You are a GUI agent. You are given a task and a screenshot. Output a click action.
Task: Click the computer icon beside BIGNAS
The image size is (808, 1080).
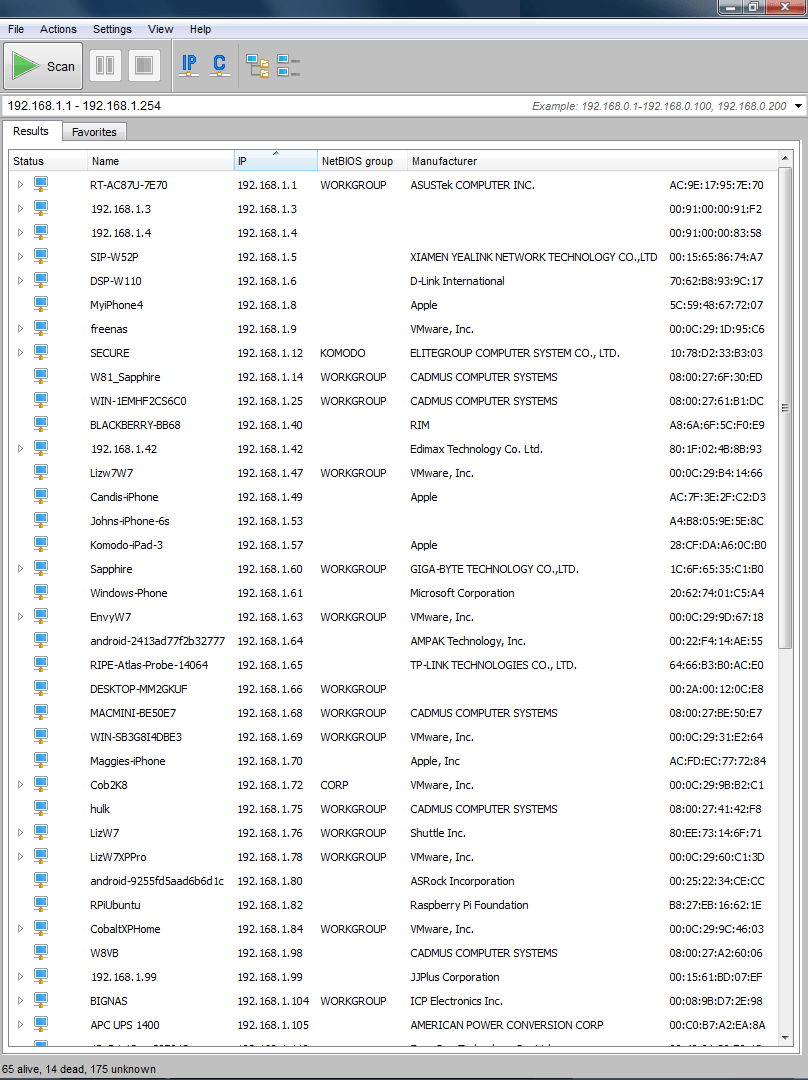pyautogui.click(x=41, y=1001)
